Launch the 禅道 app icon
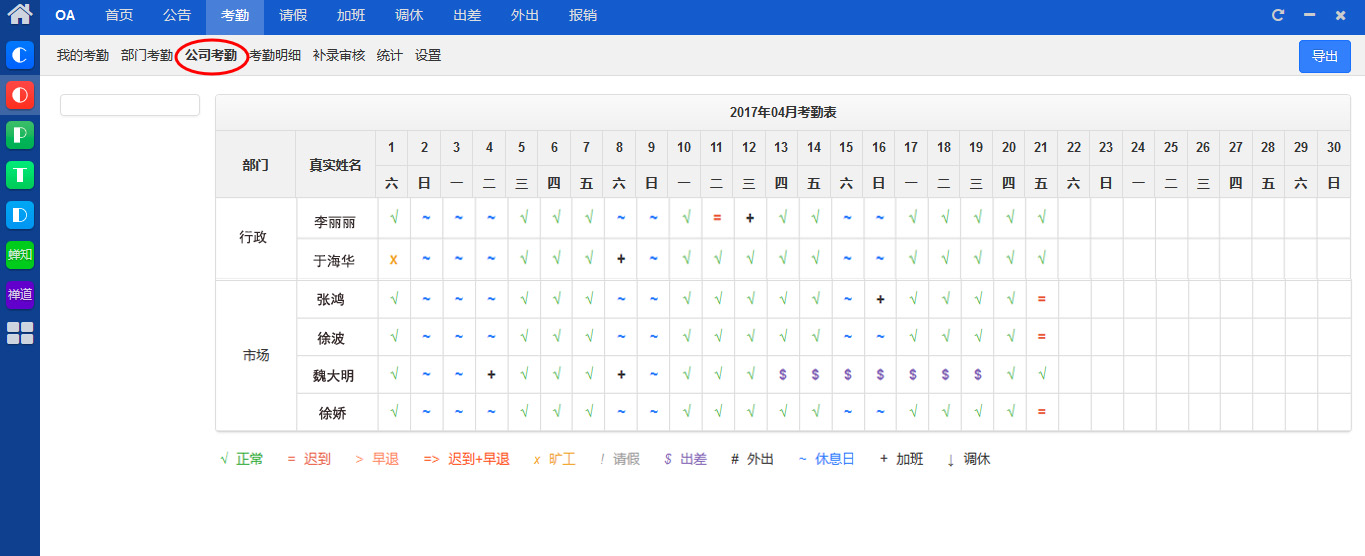Image resolution: width=1365 pixels, height=556 pixels. click(x=20, y=294)
